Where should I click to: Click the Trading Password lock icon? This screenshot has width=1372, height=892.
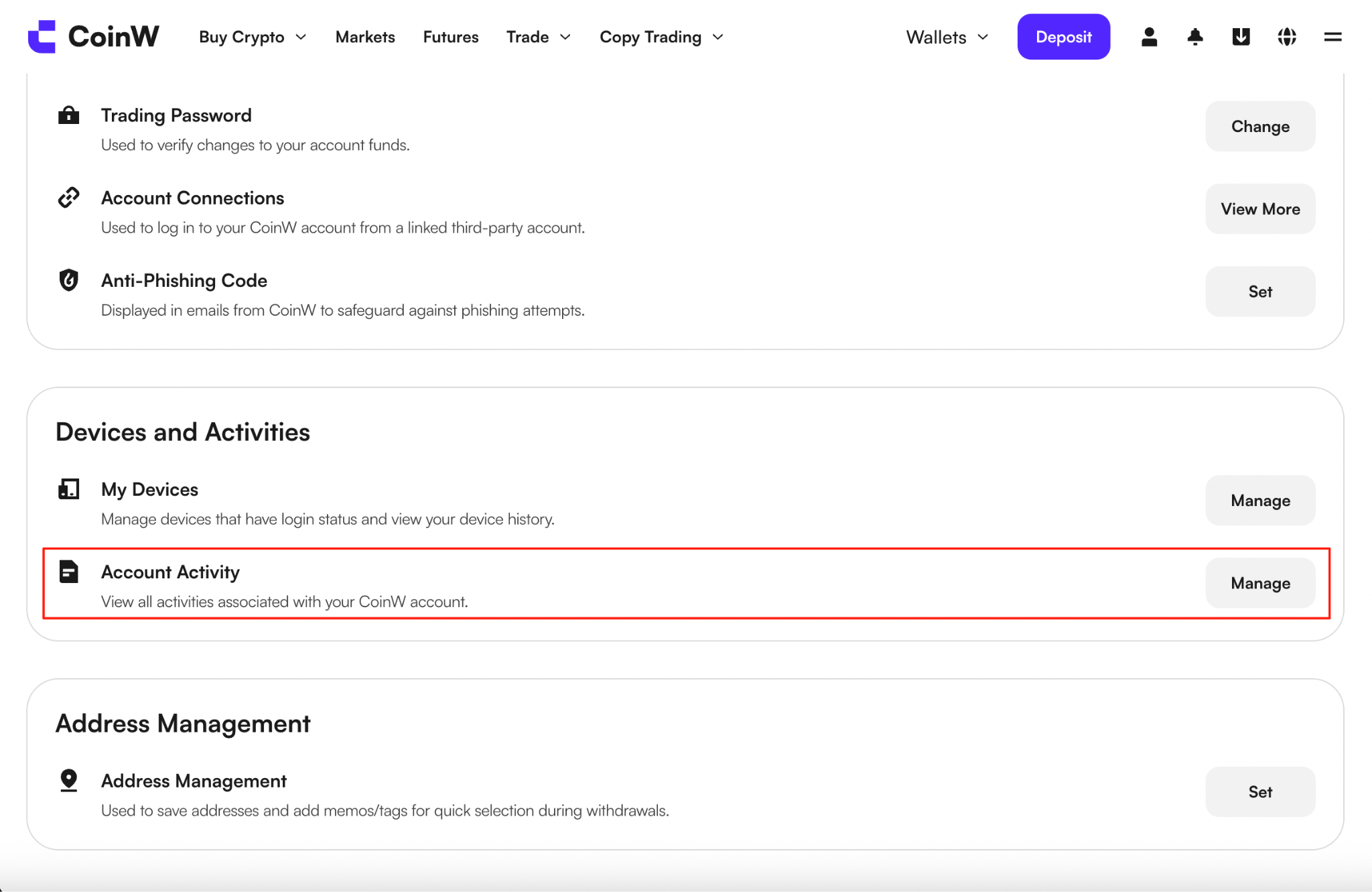coord(68,115)
